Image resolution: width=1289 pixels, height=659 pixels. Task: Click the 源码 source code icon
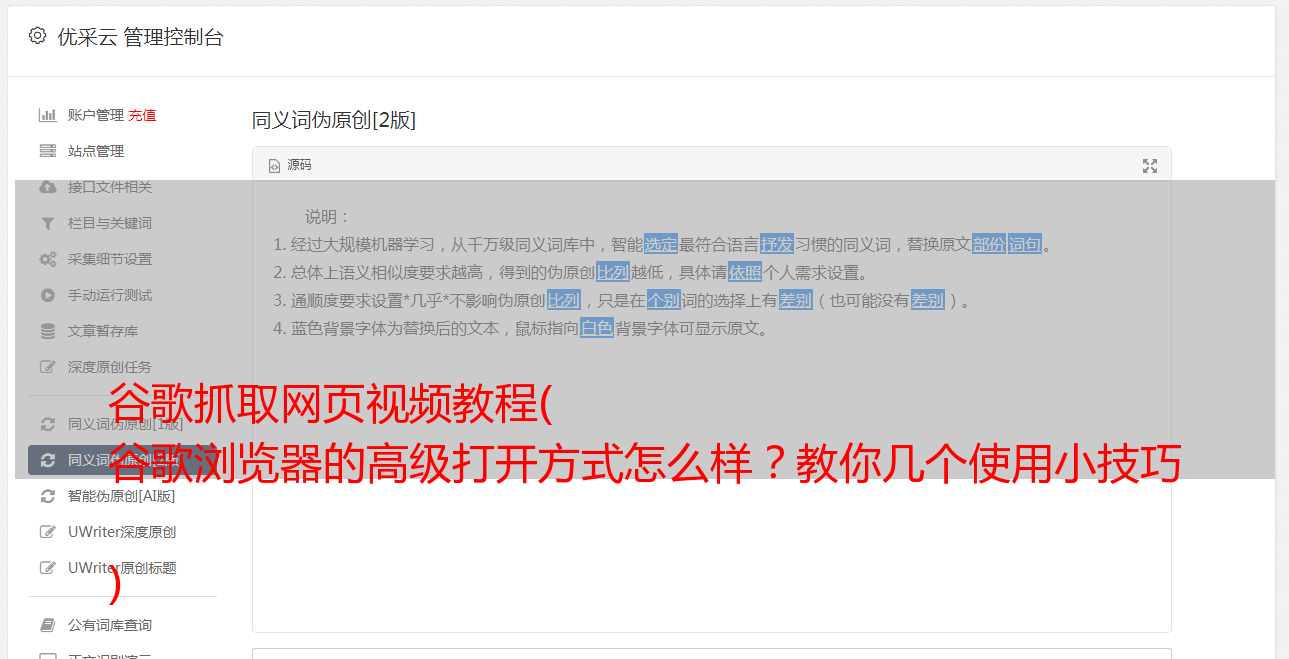[274, 166]
